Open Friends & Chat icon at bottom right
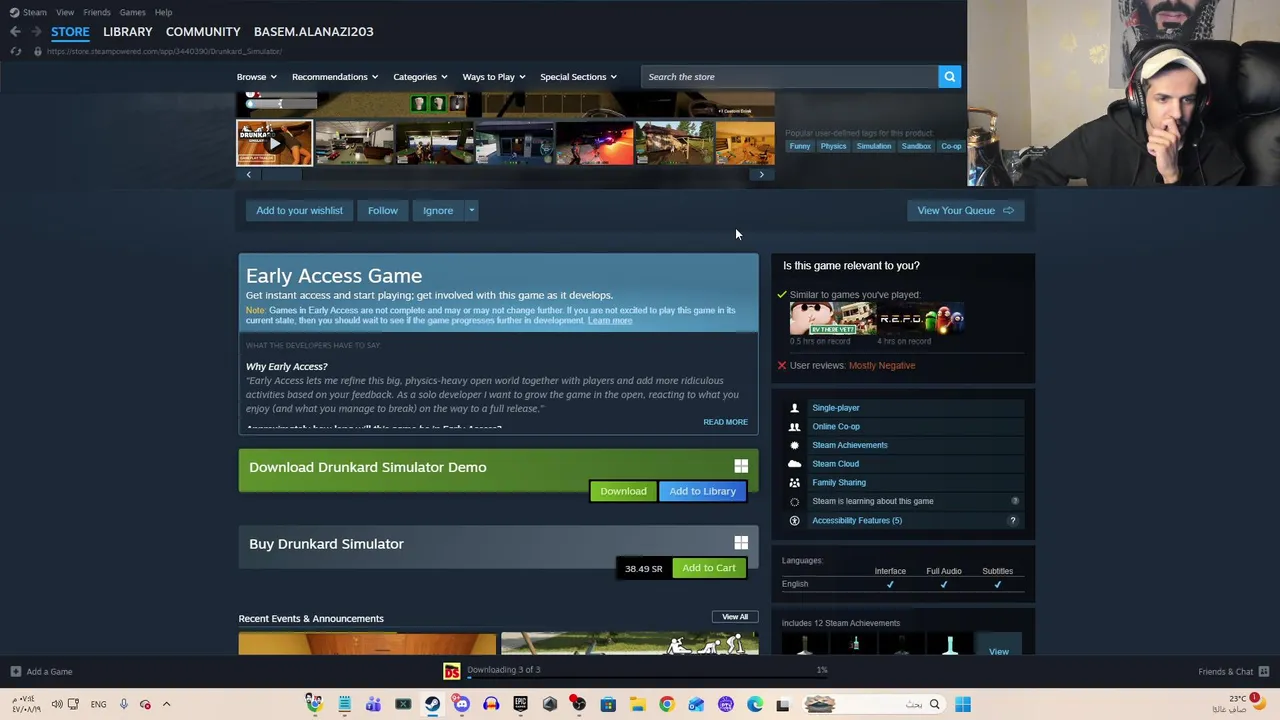This screenshot has height=720, width=1280. click(x=1264, y=672)
